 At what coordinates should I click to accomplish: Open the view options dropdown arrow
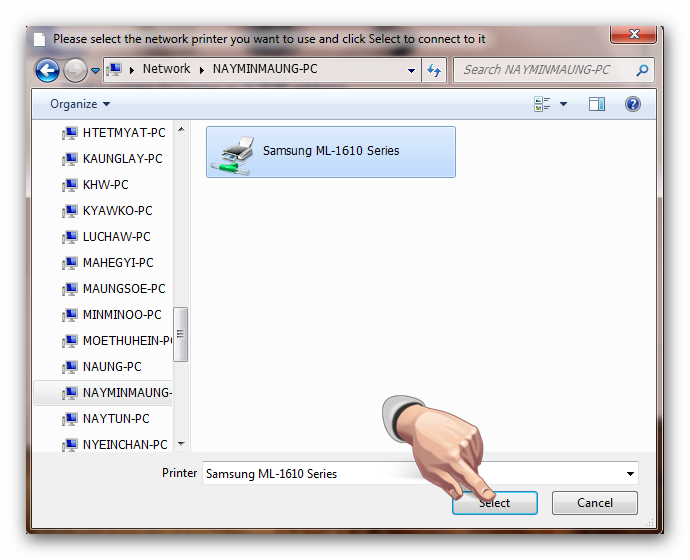click(x=563, y=104)
